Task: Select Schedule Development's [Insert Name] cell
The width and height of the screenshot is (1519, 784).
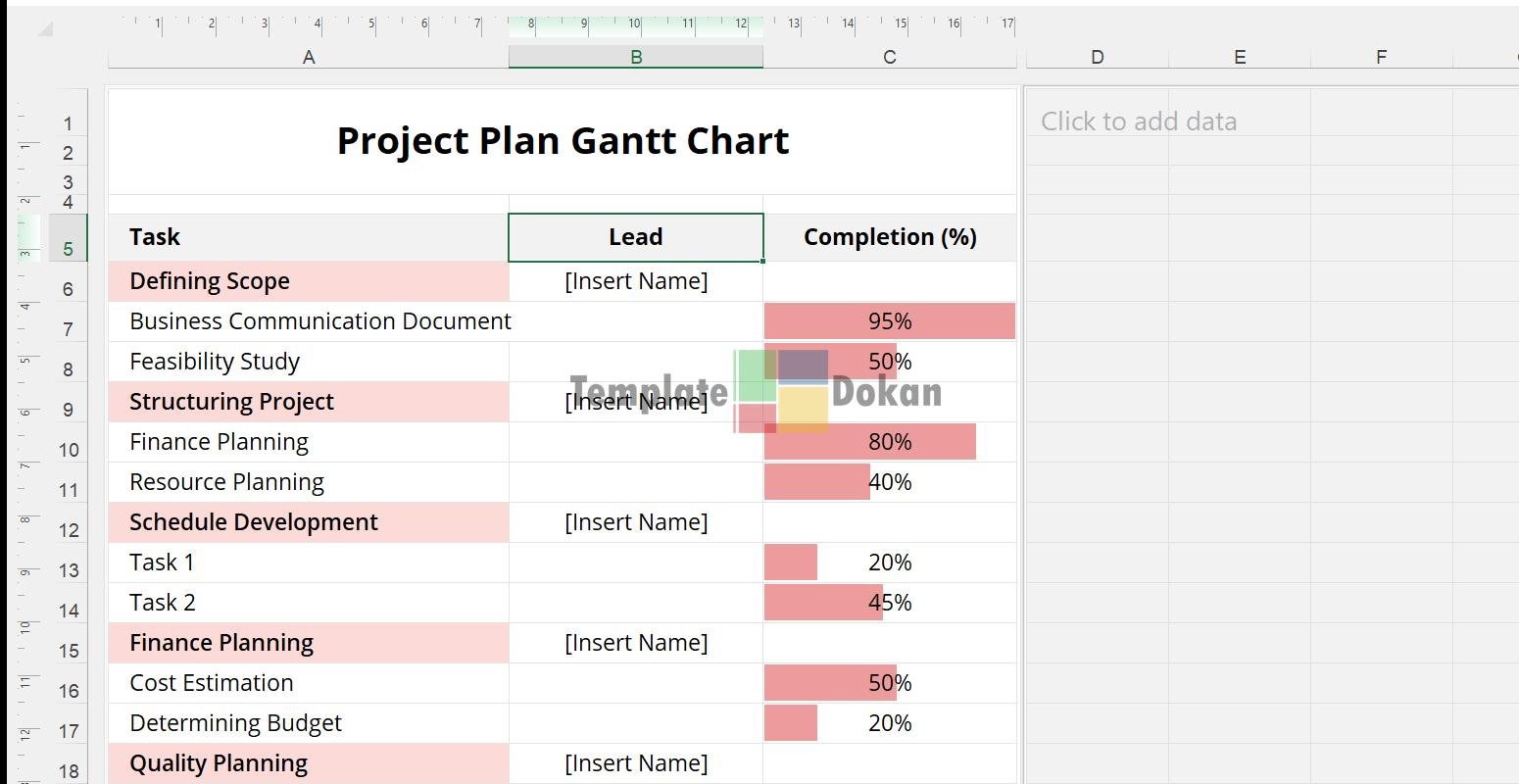Action: [635, 522]
